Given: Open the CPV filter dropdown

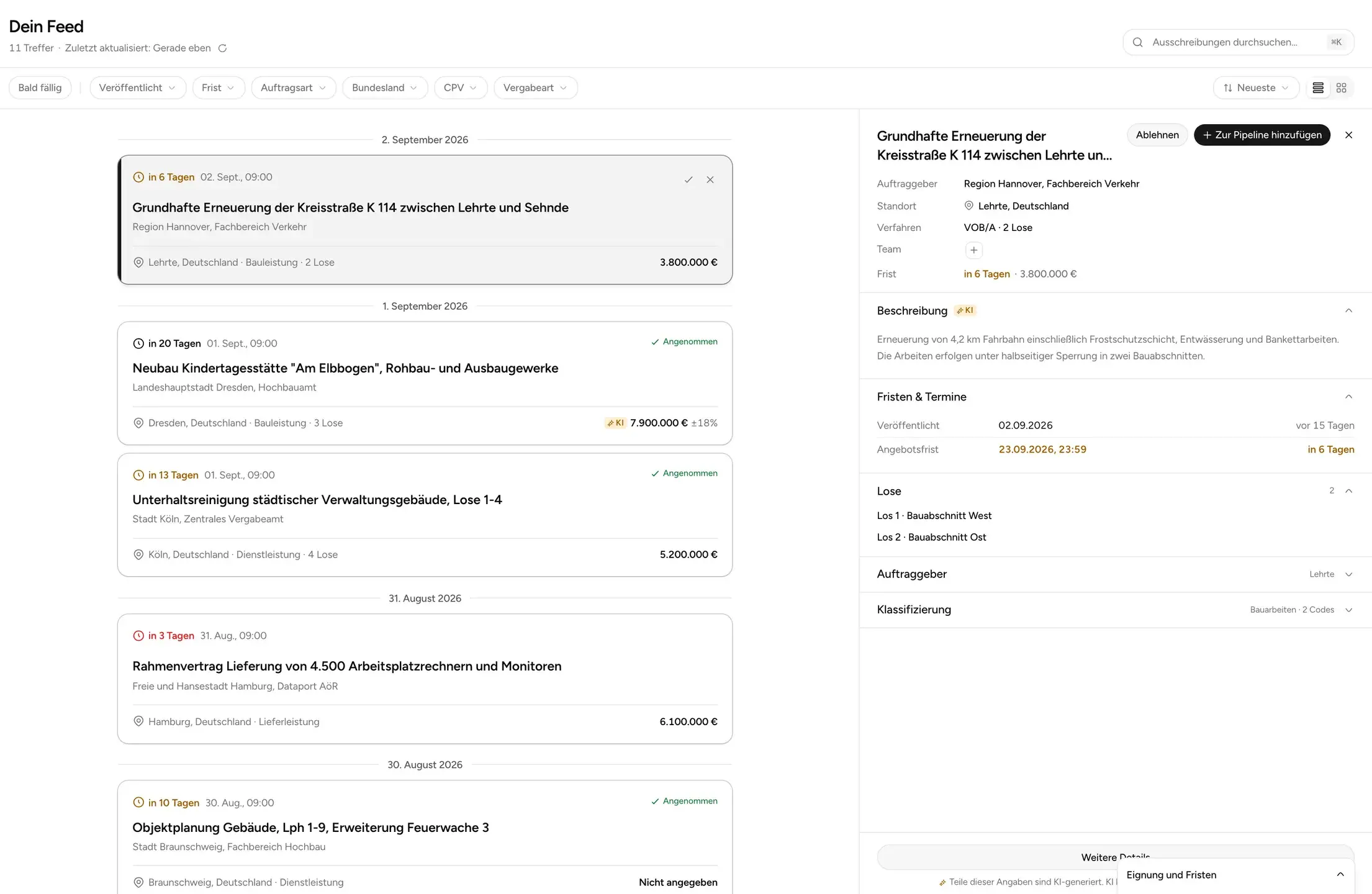Looking at the screenshot, I should tap(461, 88).
